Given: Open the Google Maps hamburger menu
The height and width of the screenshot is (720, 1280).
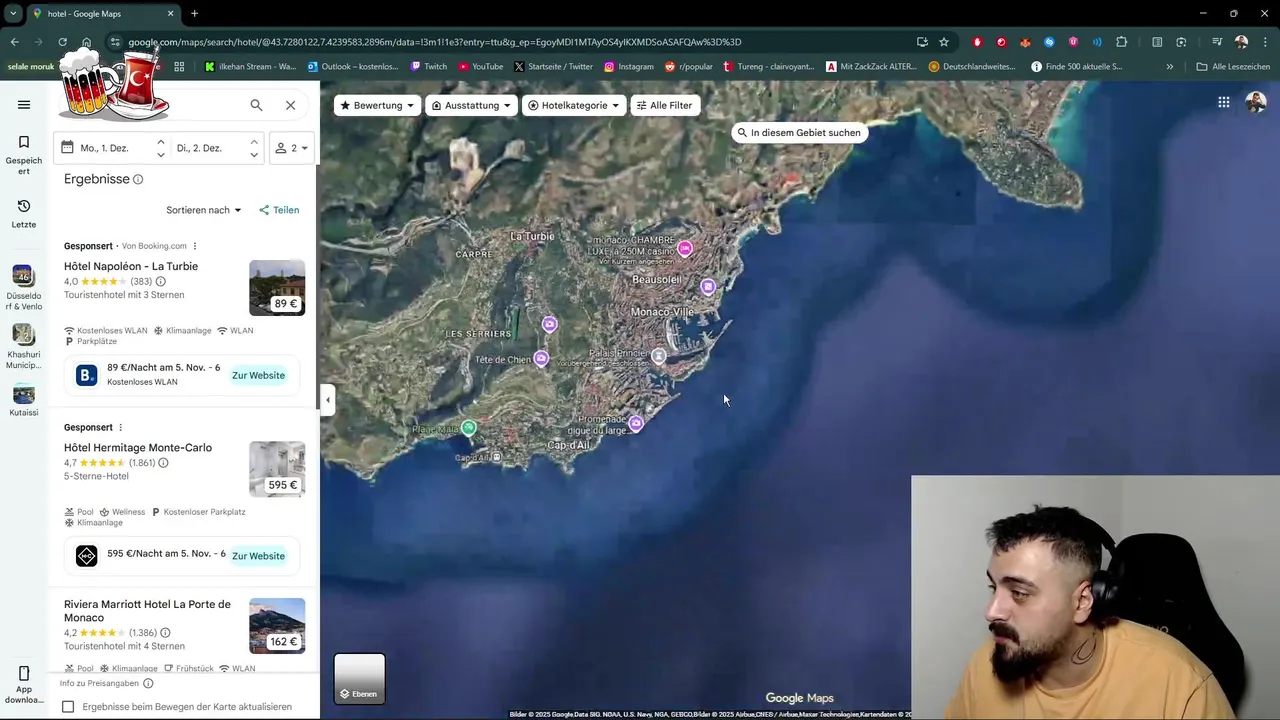Looking at the screenshot, I should pos(24,105).
